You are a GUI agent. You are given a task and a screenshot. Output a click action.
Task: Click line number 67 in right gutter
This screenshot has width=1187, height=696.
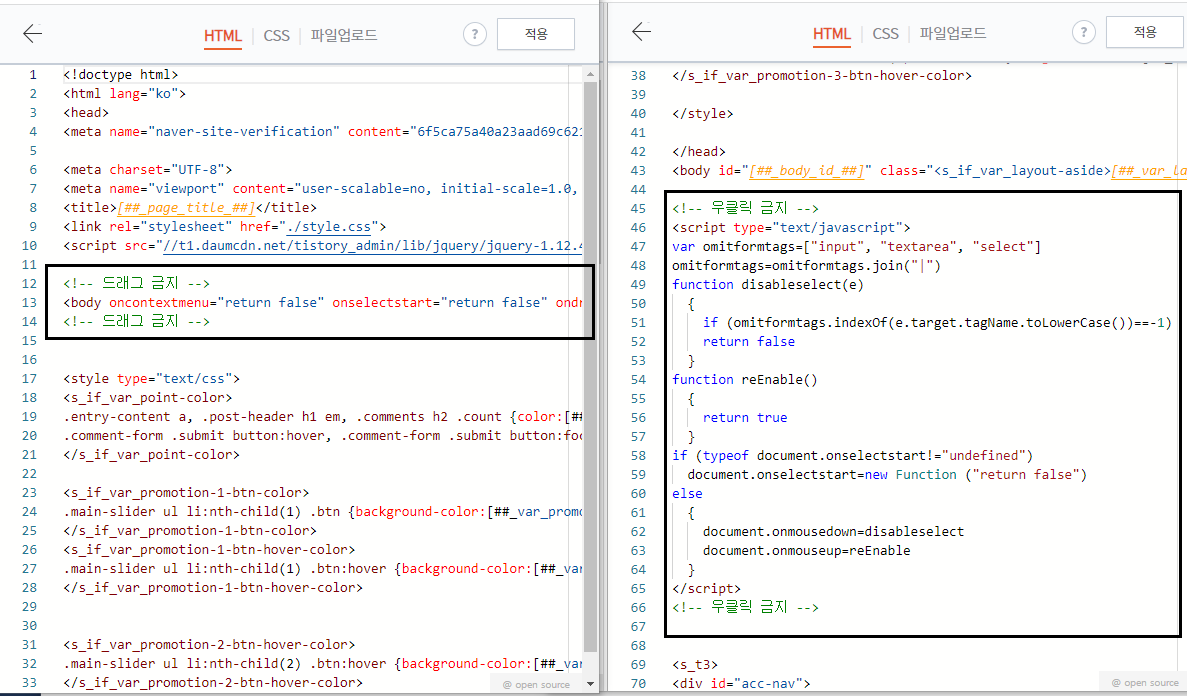pos(638,626)
